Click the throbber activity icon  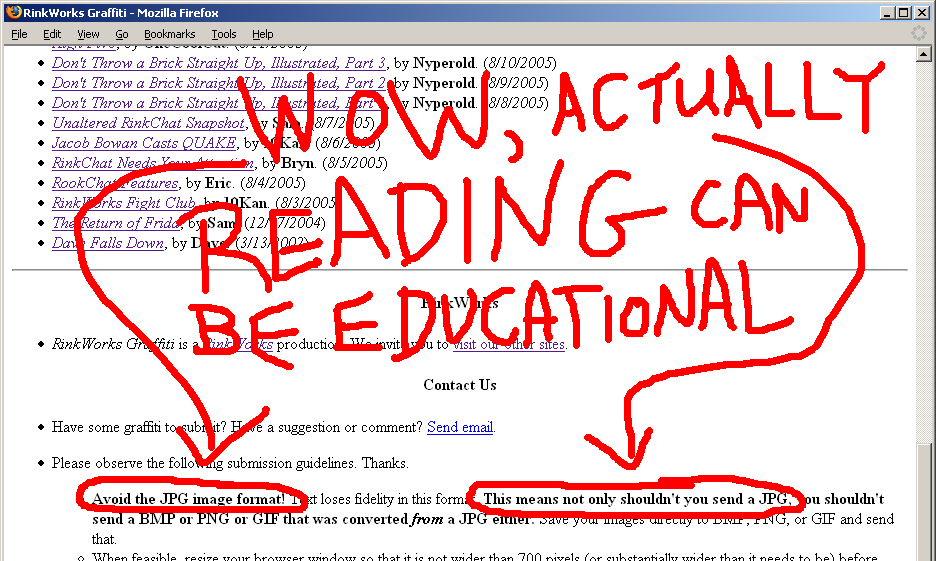[919, 33]
